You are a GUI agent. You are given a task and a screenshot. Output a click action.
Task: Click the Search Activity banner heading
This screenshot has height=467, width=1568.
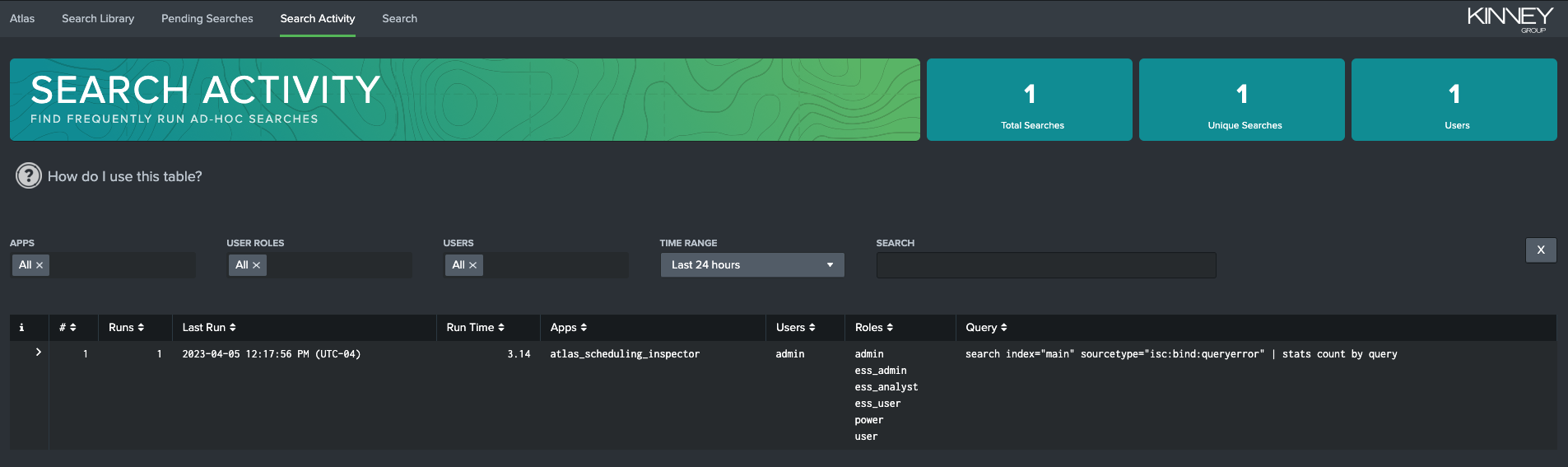[x=205, y=90]
